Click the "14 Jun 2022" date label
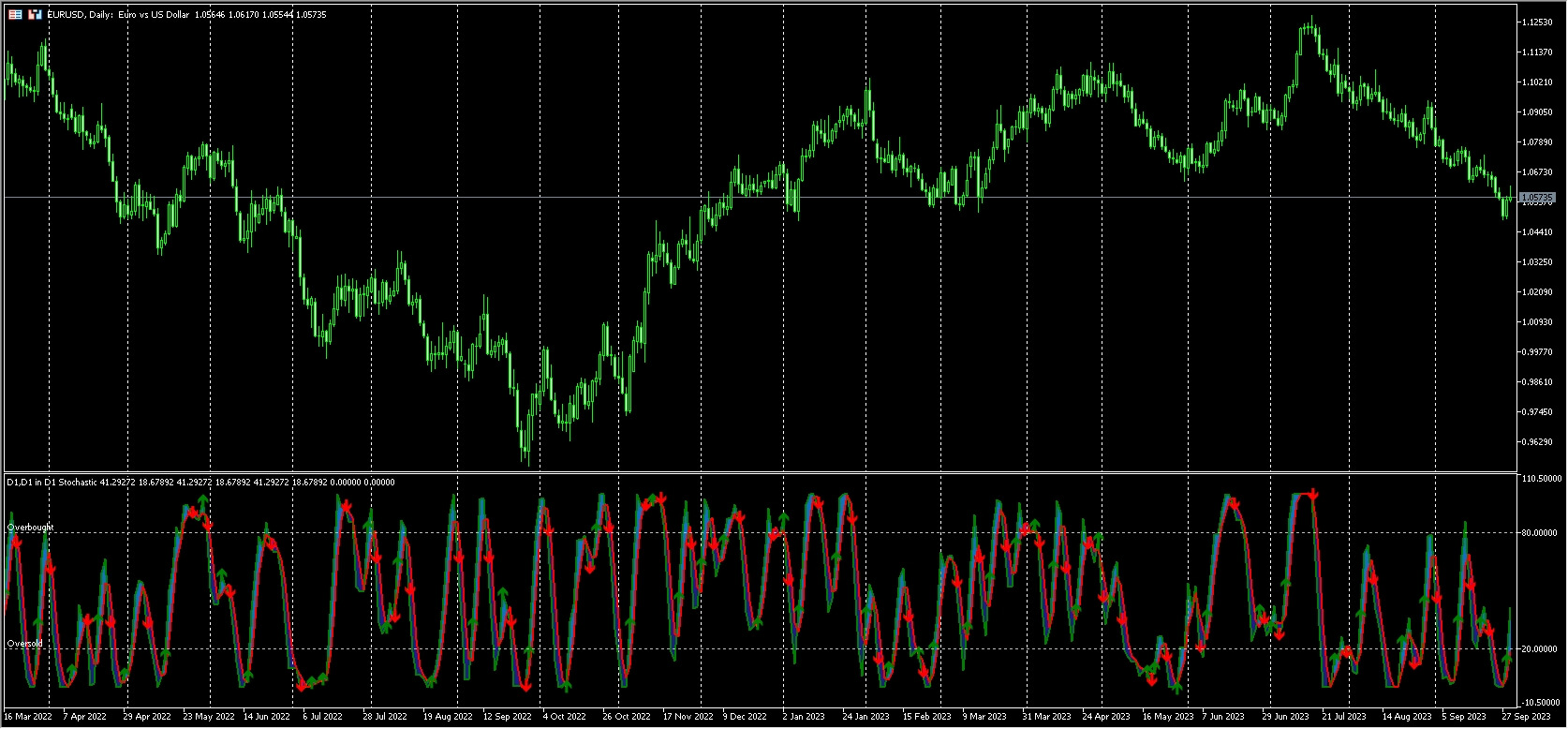 pyautogui.click(x=267, y=717)
